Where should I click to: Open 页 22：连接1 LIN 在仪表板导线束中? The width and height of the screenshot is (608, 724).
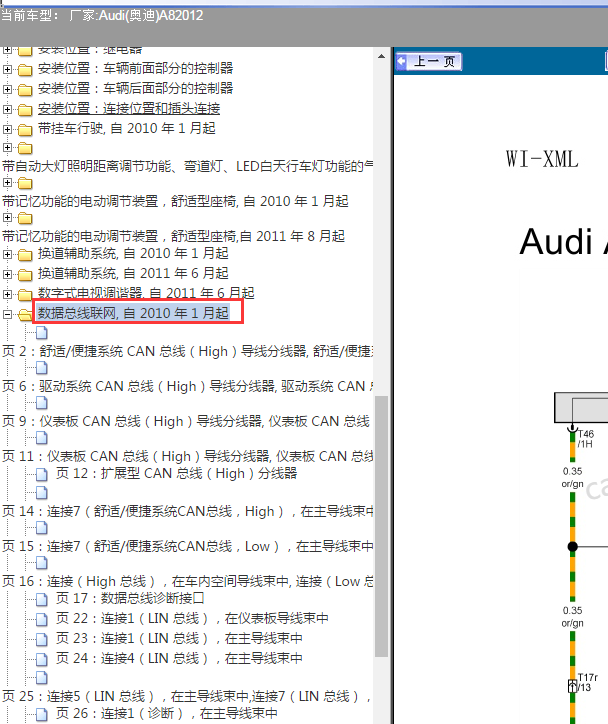point(192,619)
